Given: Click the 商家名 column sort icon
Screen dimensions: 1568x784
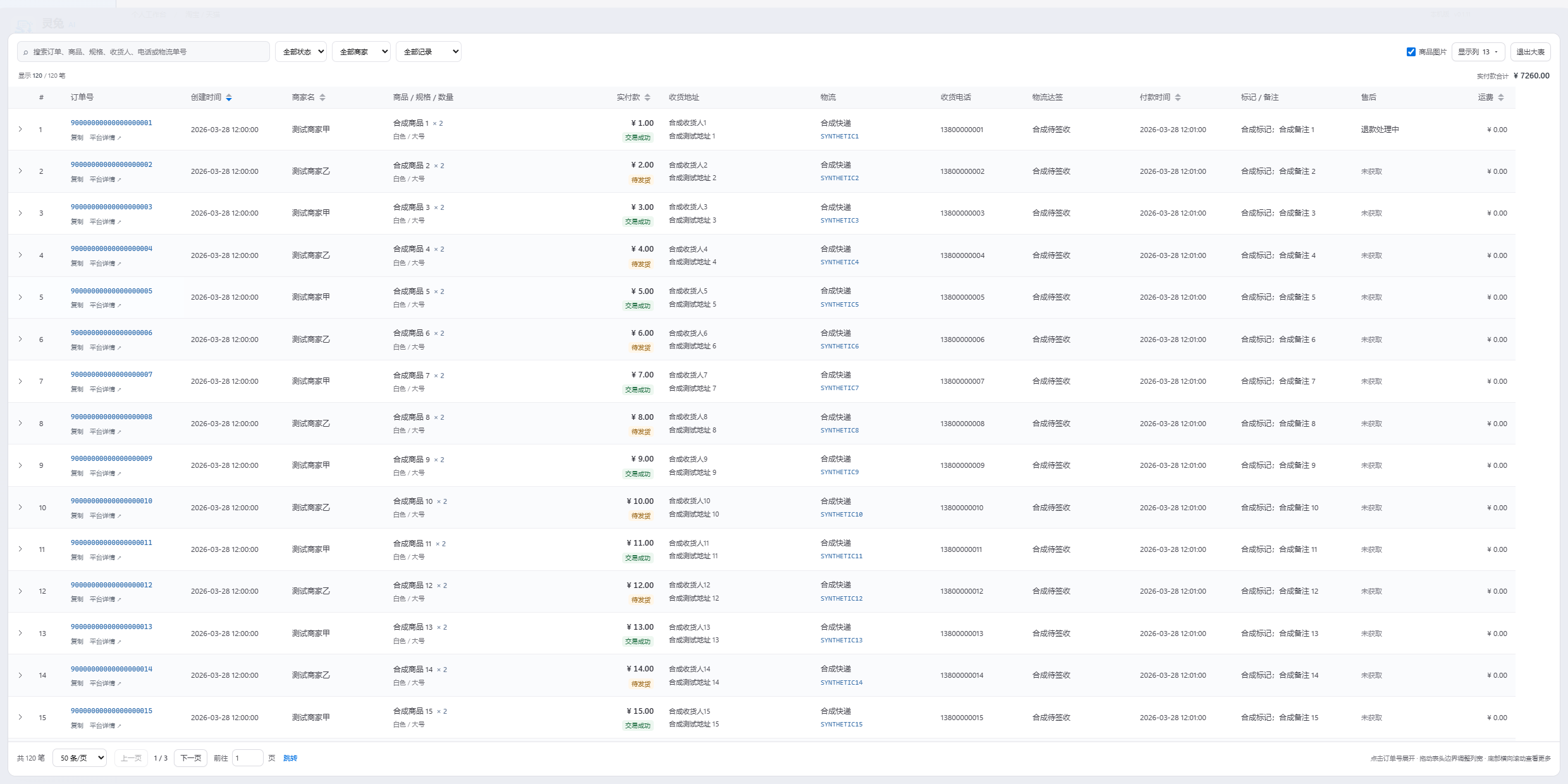Looking at the screenshot, I should click(x=322, y=97).
